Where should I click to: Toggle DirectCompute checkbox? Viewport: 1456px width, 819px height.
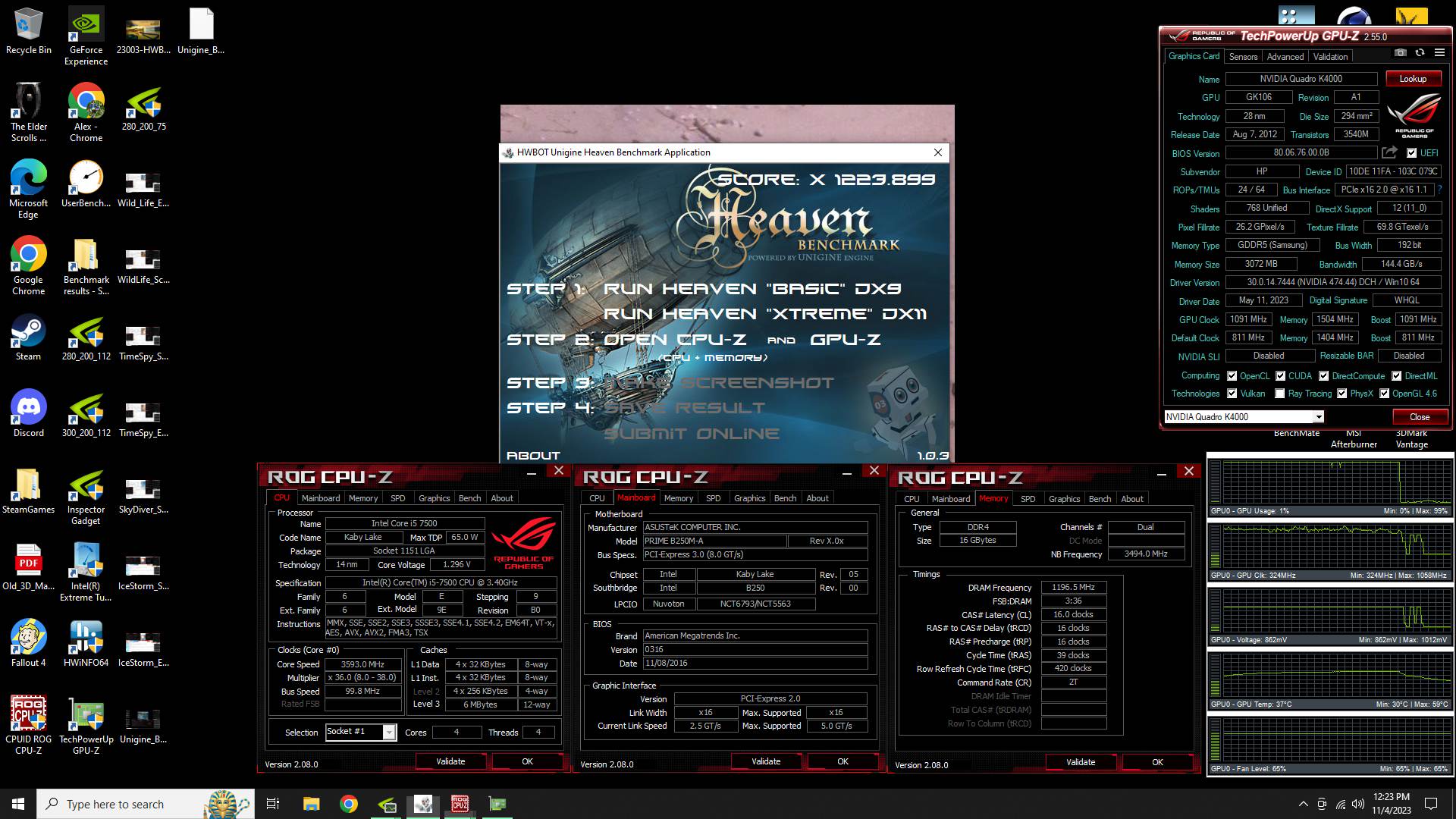coord(1323,376)
